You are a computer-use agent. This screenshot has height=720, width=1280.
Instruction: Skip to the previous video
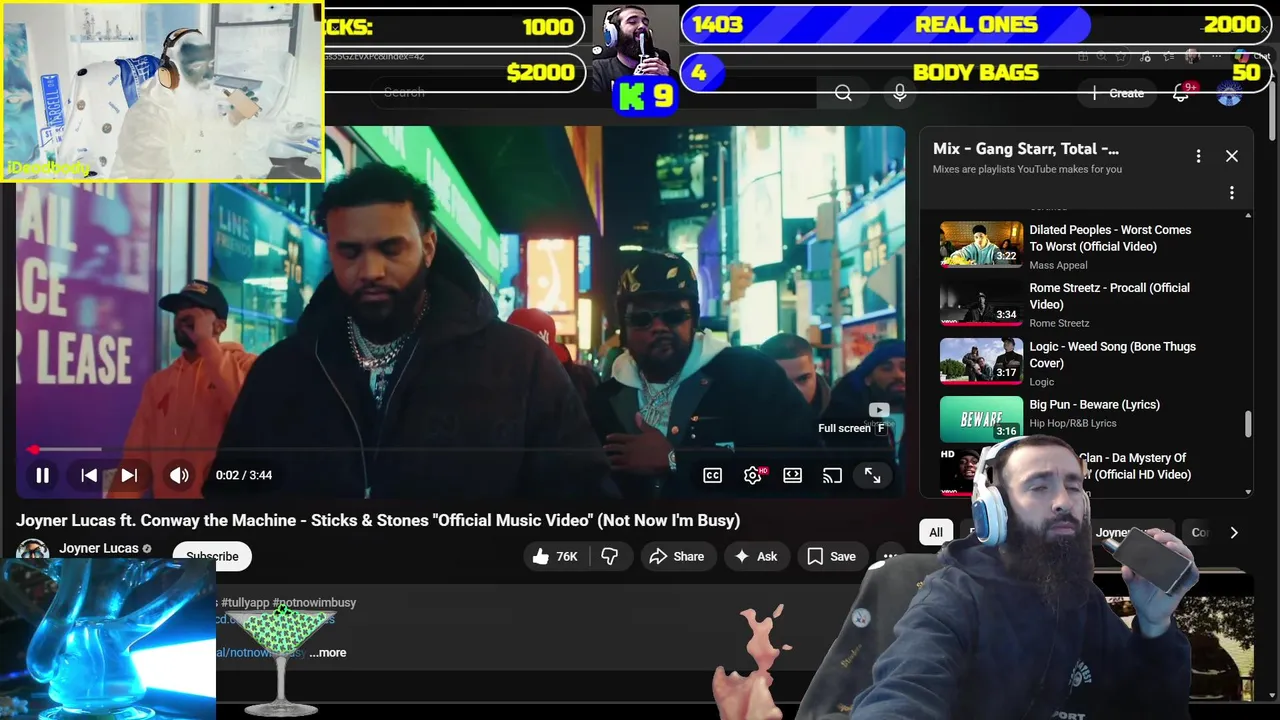coord(89,476)
